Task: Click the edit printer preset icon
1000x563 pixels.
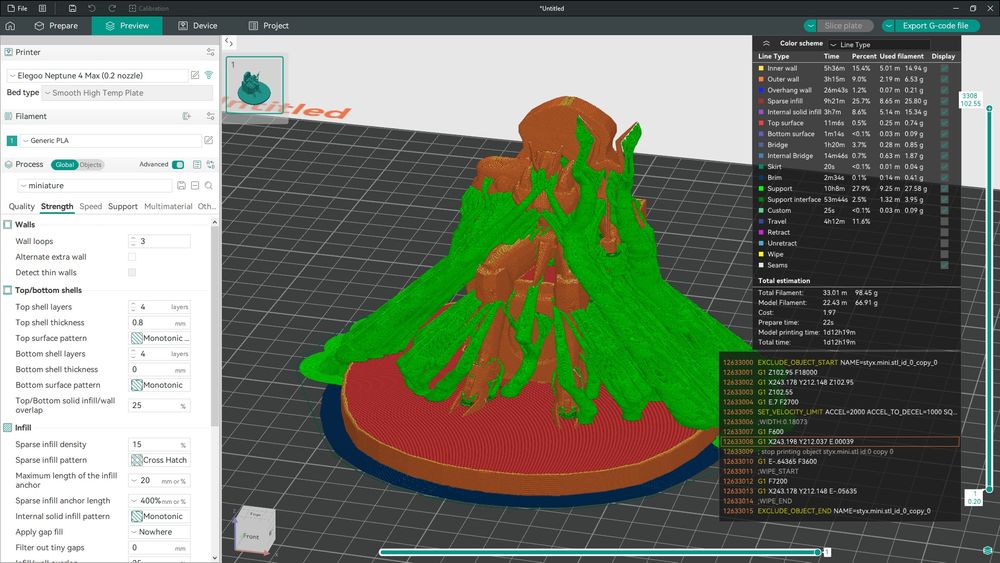Action: 195,75
